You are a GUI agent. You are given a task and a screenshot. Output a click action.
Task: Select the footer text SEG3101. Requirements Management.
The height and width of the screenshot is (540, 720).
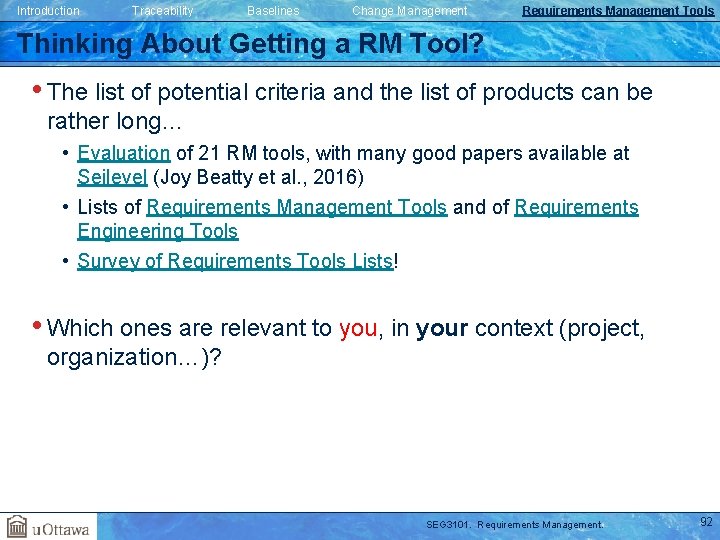[515, 524]
